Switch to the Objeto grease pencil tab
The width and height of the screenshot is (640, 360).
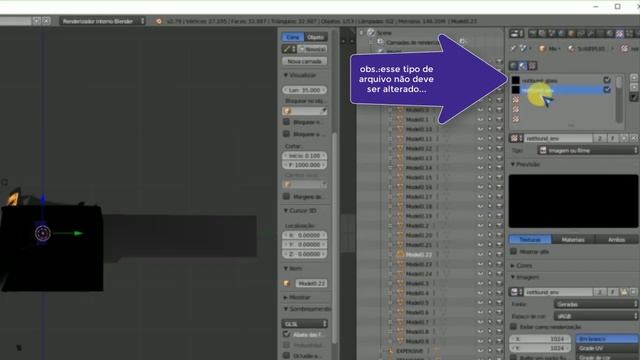pyautogui.click(x=316, y=37)
